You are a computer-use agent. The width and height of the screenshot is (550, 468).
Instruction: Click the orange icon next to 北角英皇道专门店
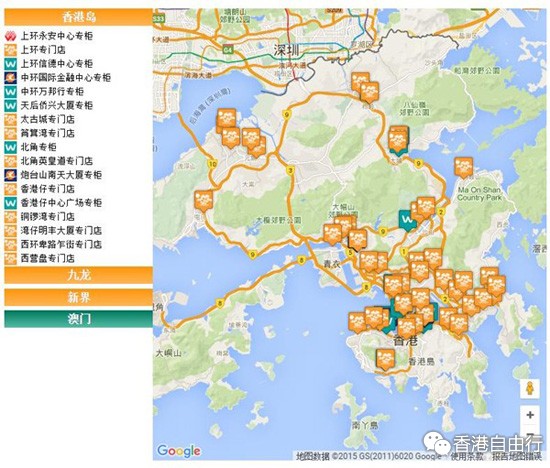10,161
